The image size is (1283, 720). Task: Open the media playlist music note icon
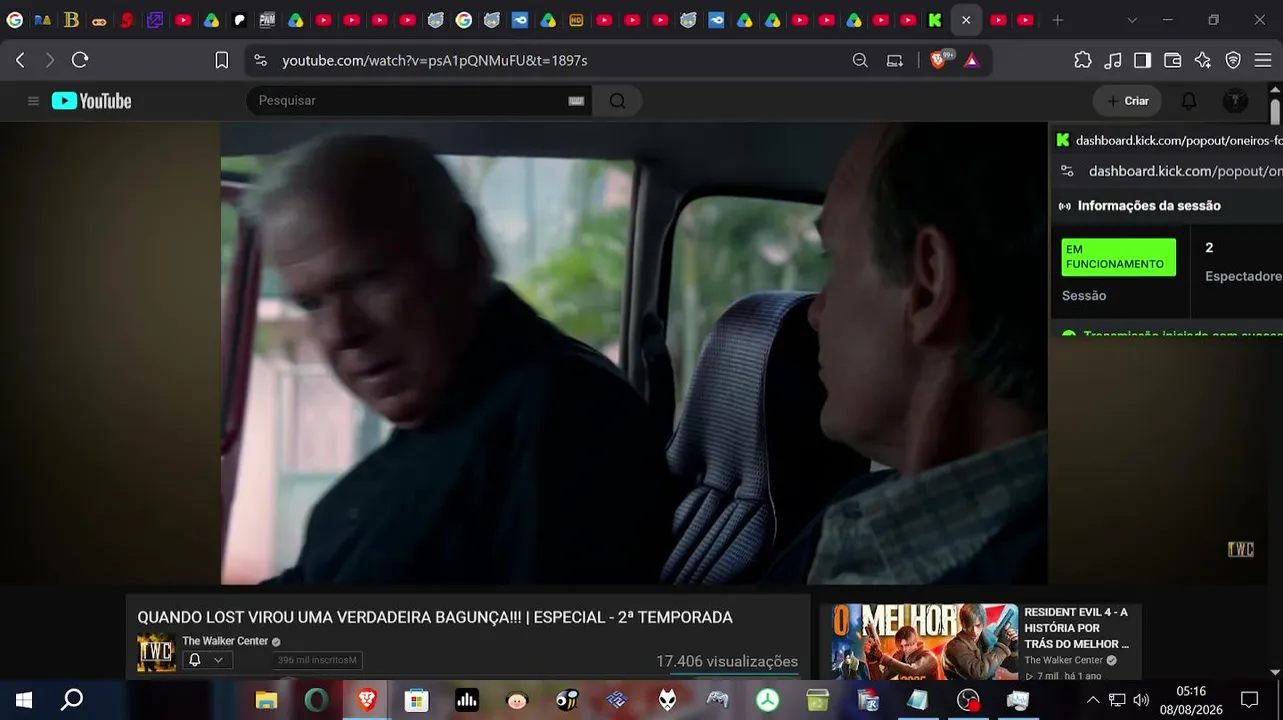tap(1113, 60)
